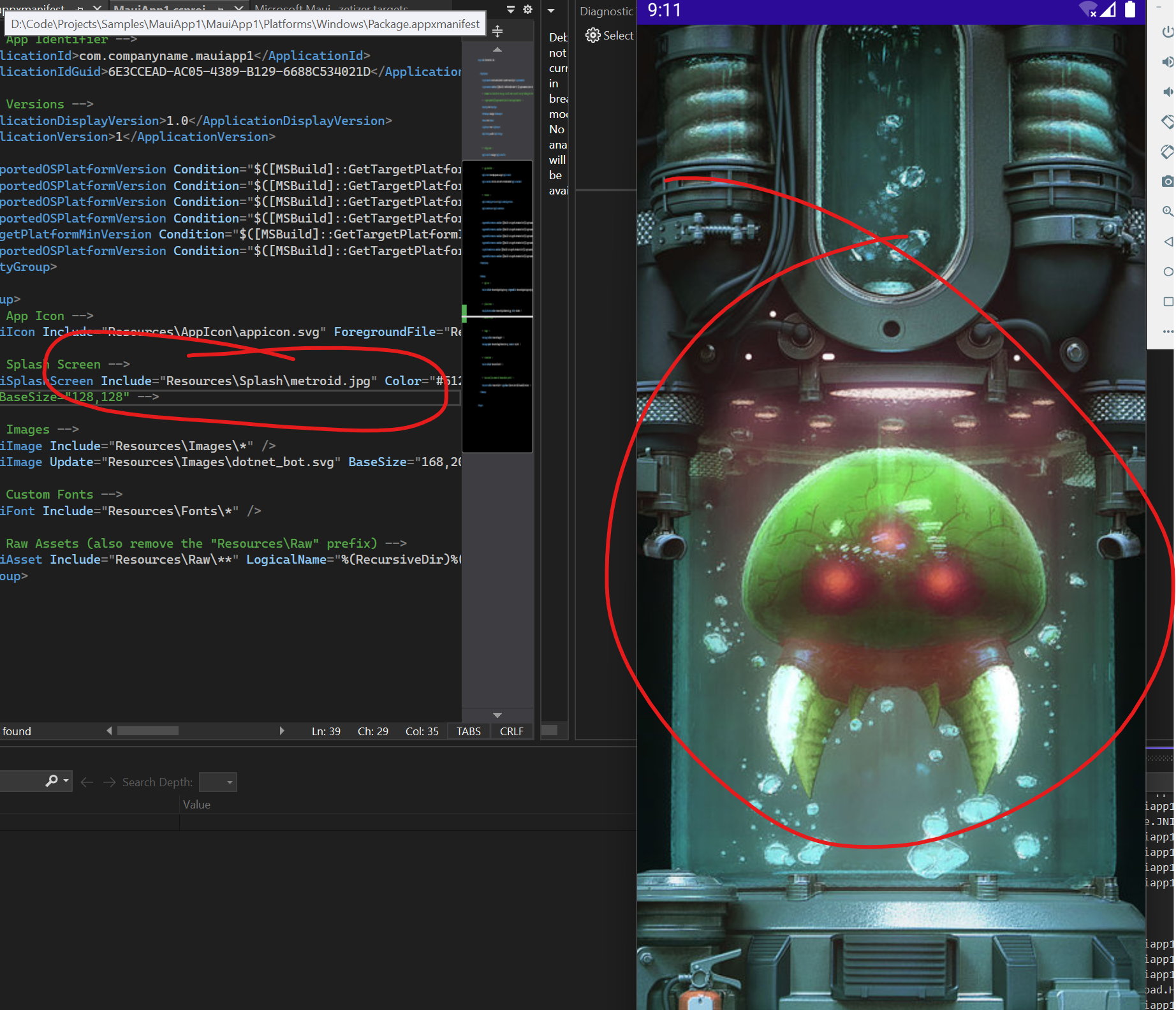Click the emulator power button icon
This screenshot has width=1176, height=1010.
coord(1168,31)
